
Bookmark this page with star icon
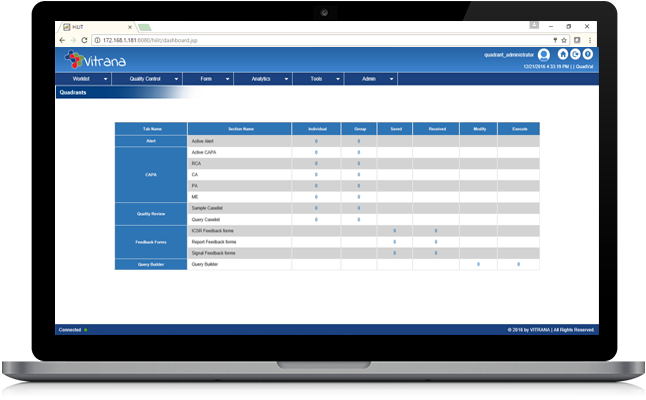566,39
